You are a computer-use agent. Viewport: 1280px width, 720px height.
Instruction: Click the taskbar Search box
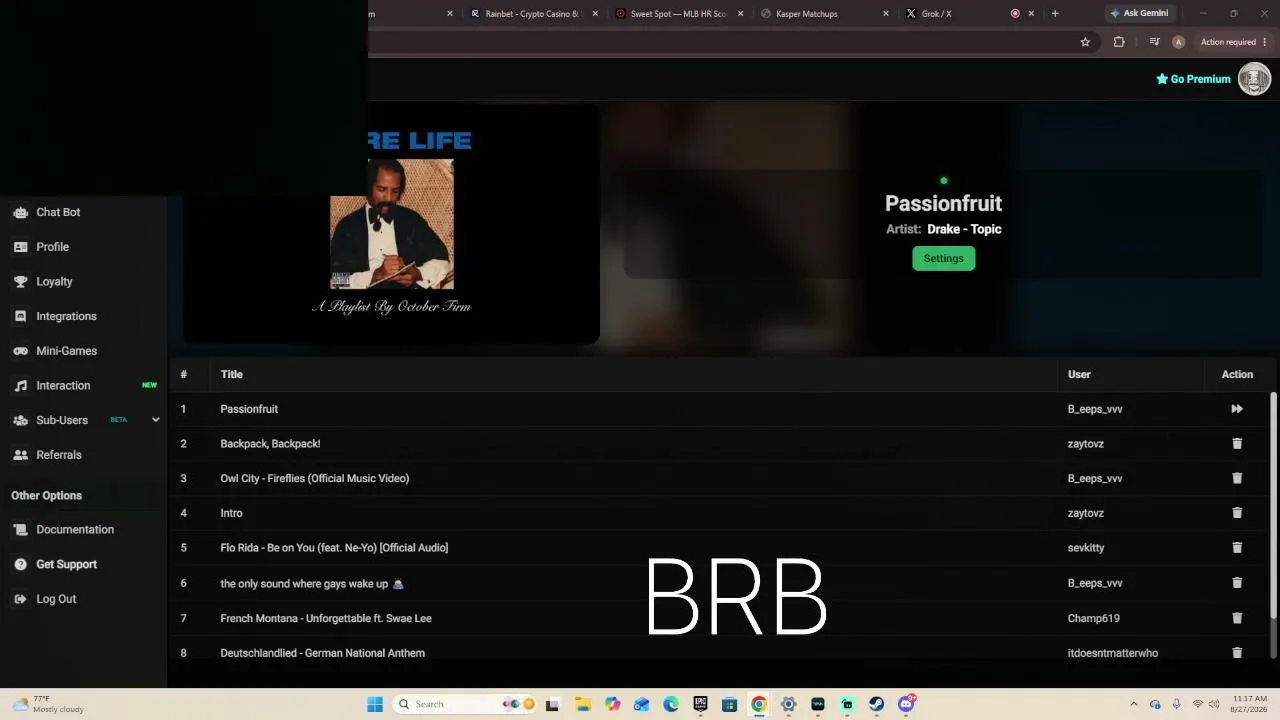(465, 704)
